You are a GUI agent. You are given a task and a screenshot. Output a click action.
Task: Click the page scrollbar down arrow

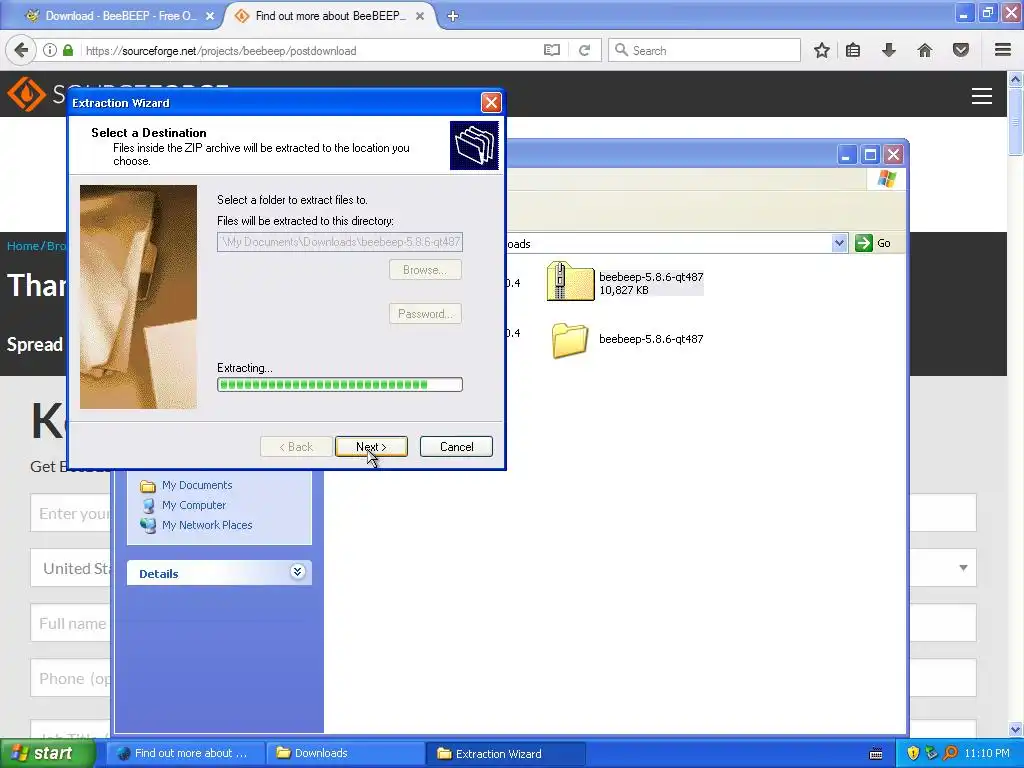click(1016, 729)
